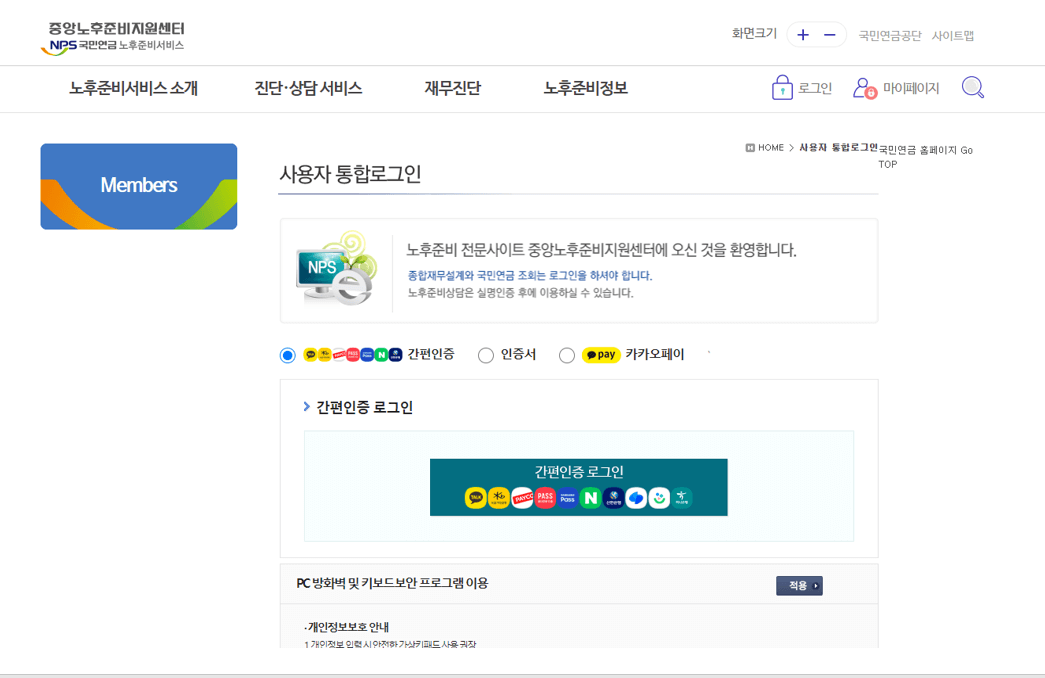
Task: Select the PAYCO login icon
Action: [x=523, y=497]
